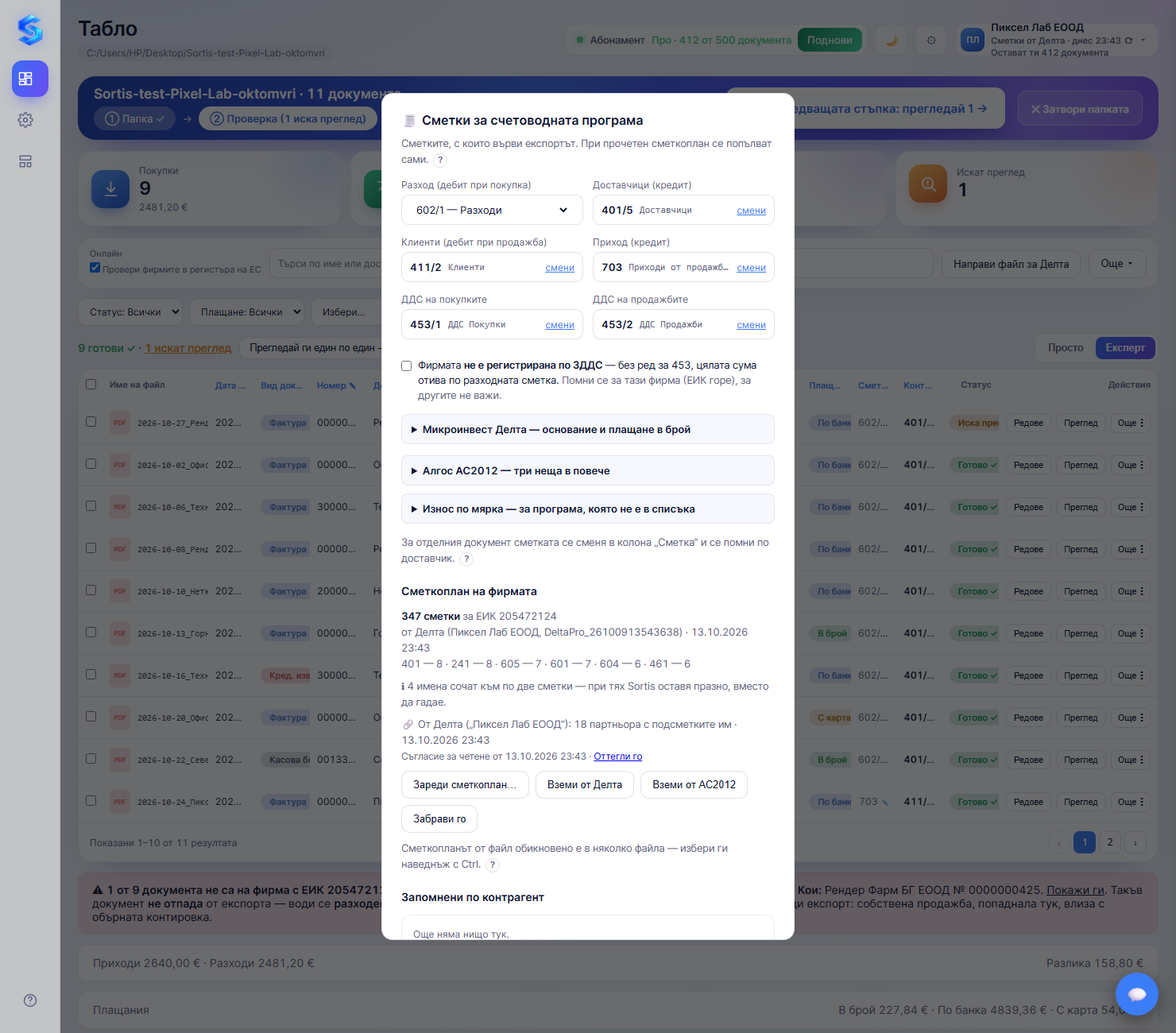Toggle 'Провери фирмите в регистъра на ЕС' checkbox
The width and height of the screenshot is (1176, 1033).
click(95, 268)
